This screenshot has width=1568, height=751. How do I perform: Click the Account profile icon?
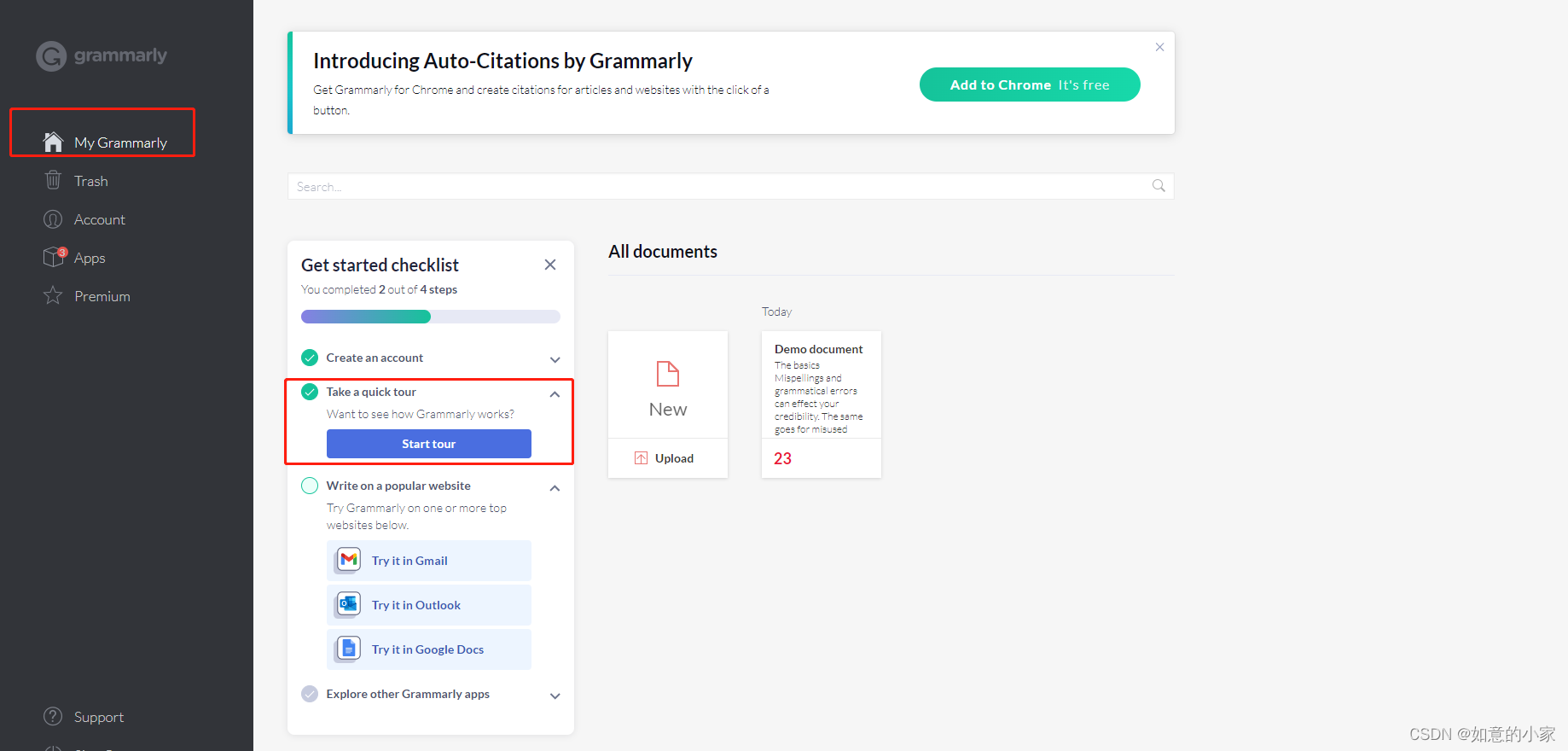tap(53, 219)
